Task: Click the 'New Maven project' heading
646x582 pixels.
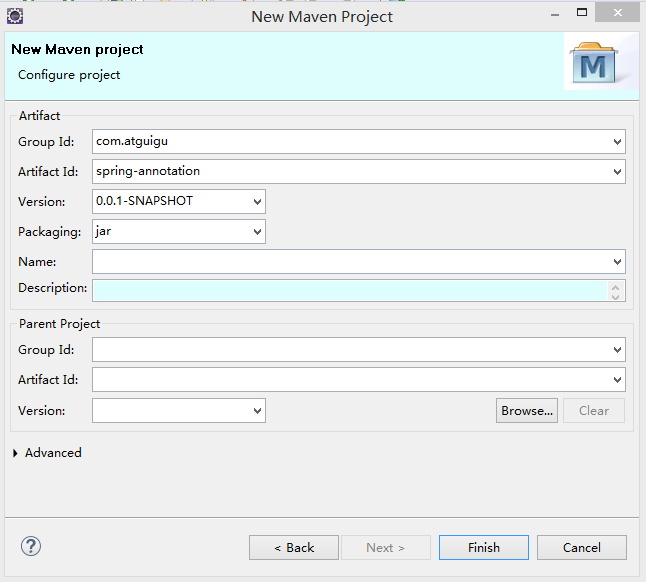Action: tap(77, 49)
